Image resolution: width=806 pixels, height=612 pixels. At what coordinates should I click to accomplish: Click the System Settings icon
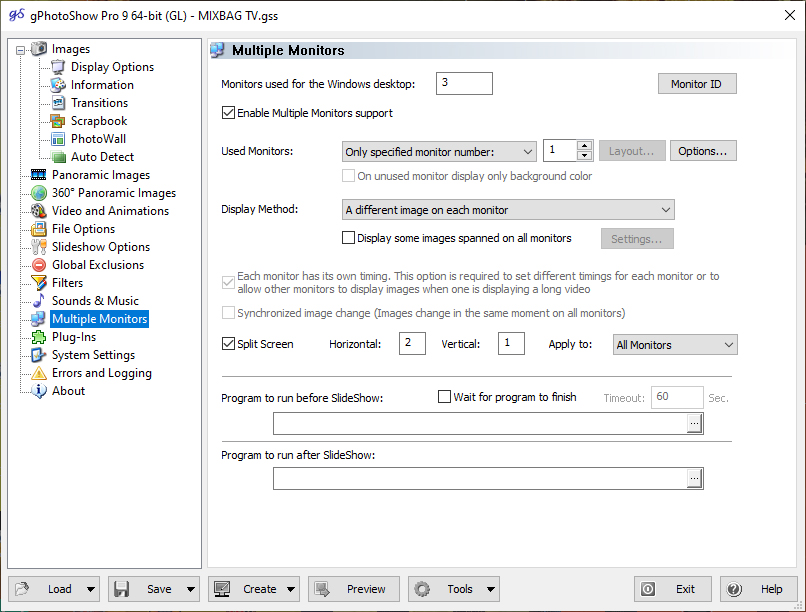pyautogui.click(x=39, y=355)
